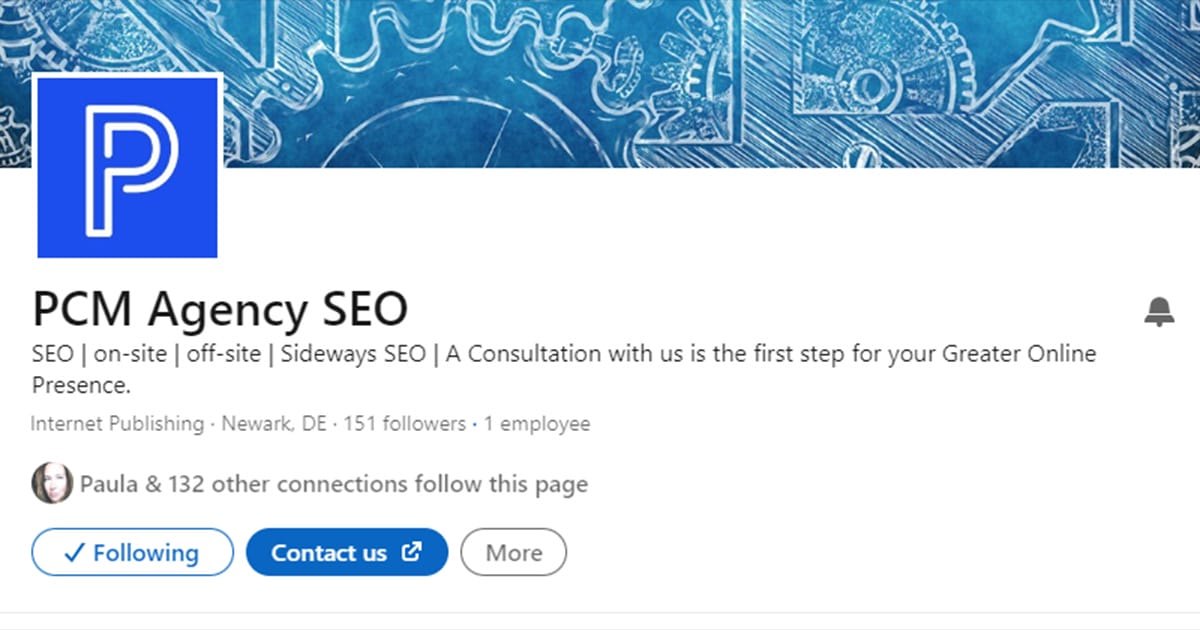
Task: View the 151 followers link
Action: (406, 423)
